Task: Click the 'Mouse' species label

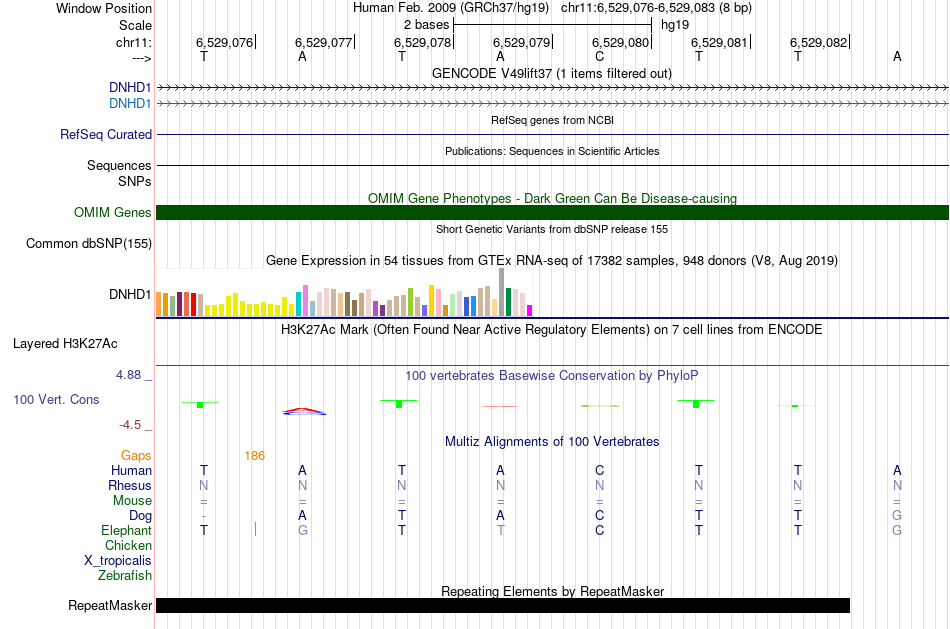Action: click(x=132, y=501)
